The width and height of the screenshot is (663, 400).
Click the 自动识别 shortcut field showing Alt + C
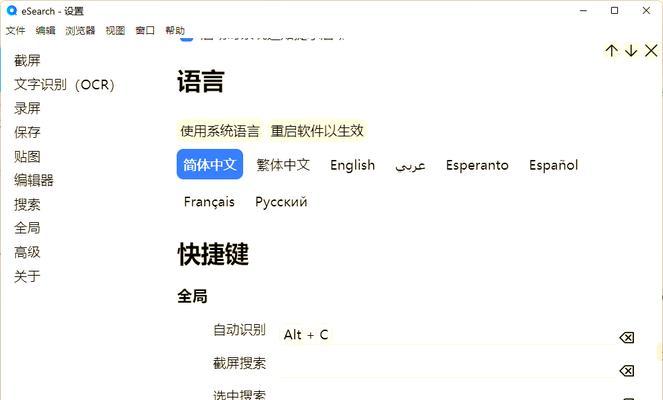pos(446,335)
